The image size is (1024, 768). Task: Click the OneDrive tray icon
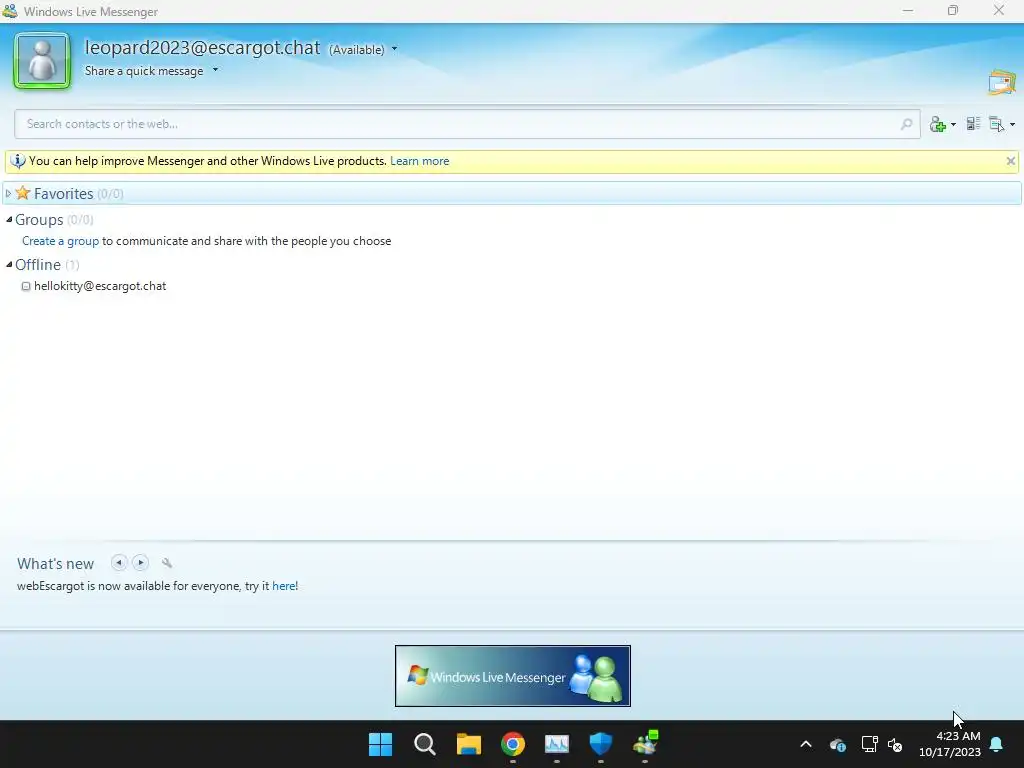pyautogui.click(x=838, y=744)
